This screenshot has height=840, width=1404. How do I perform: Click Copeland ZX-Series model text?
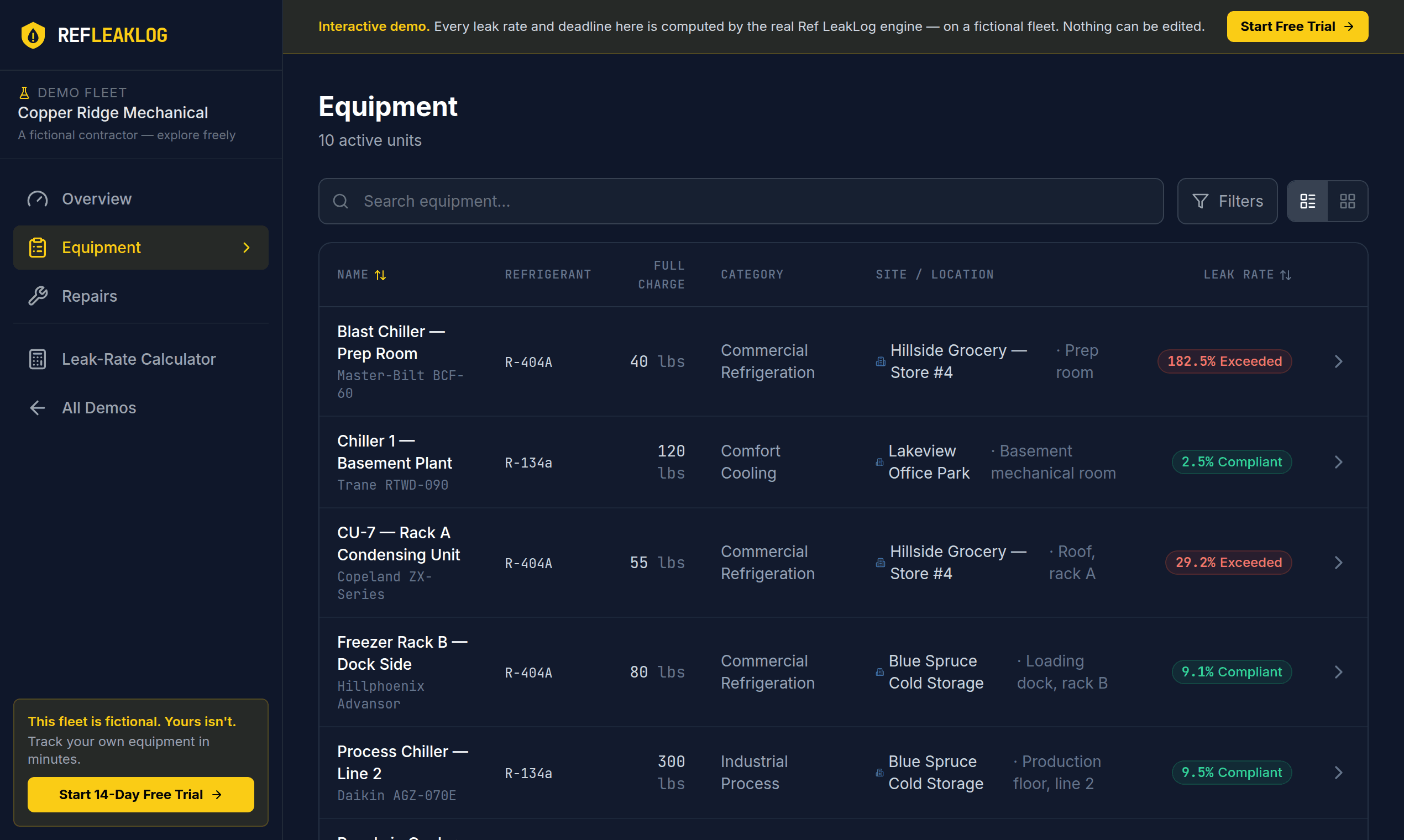(x=385, y=585)
